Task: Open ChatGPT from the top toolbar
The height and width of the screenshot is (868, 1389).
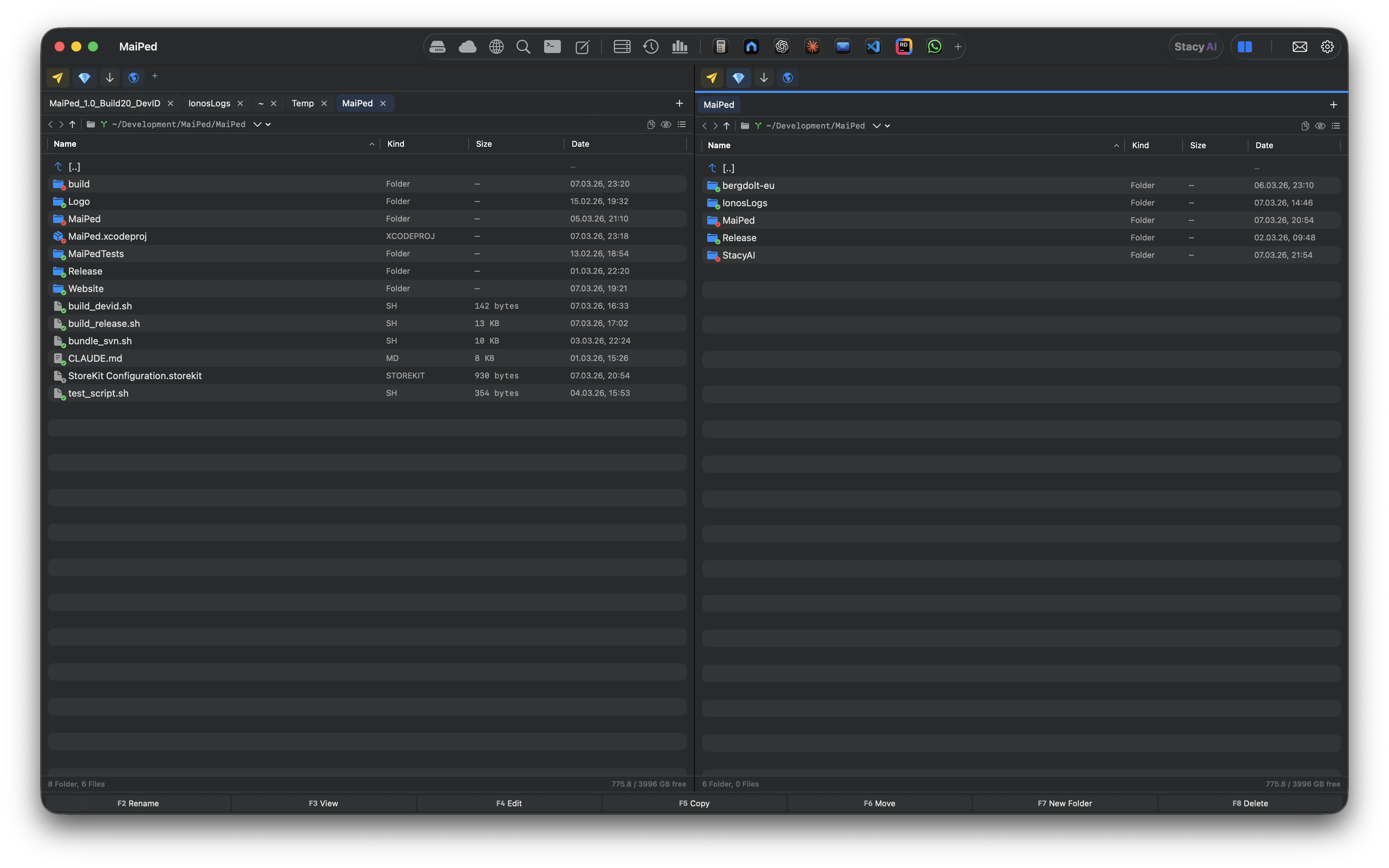Action: 782,46
